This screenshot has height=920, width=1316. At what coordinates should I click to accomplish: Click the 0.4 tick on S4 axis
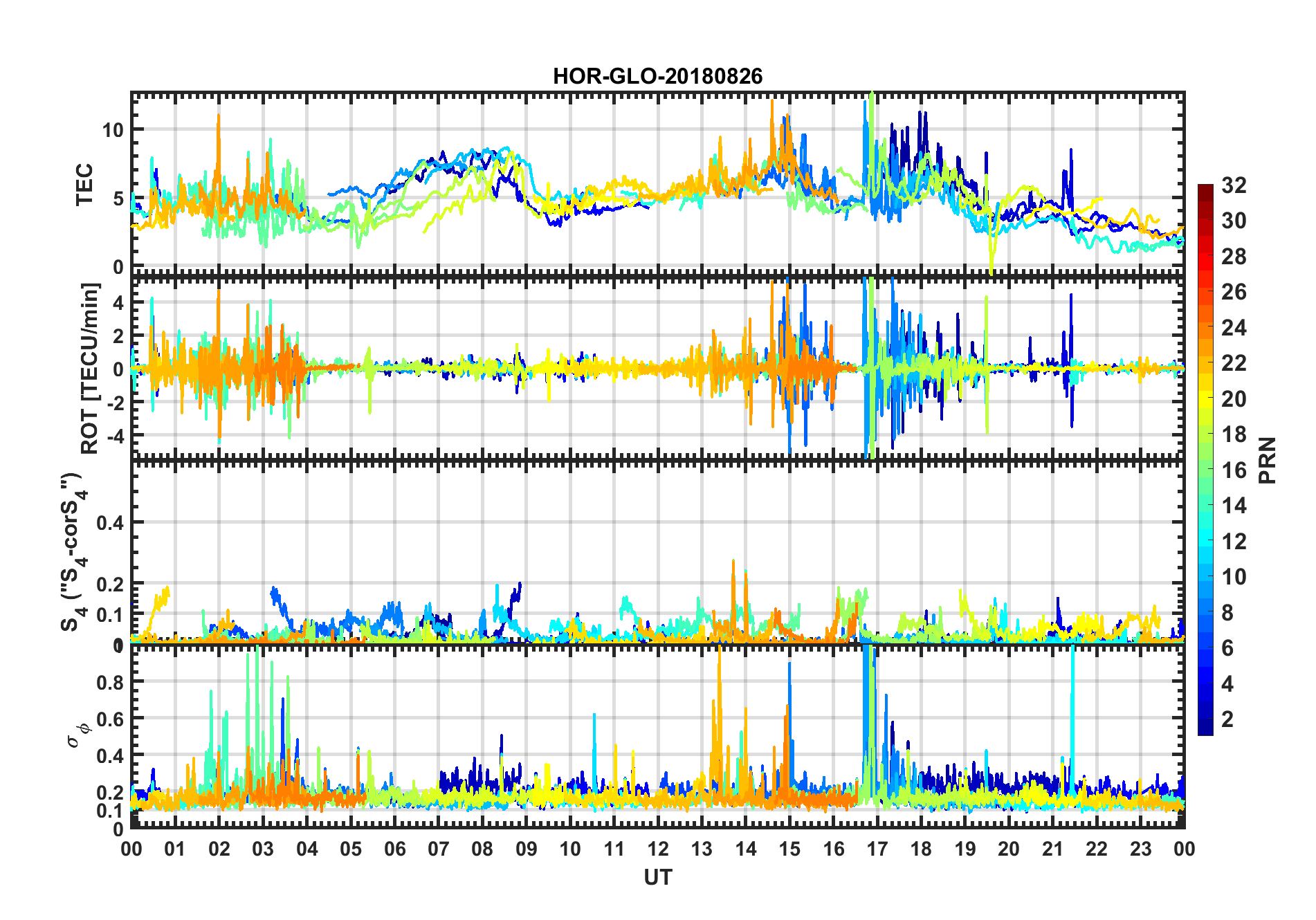111,523
